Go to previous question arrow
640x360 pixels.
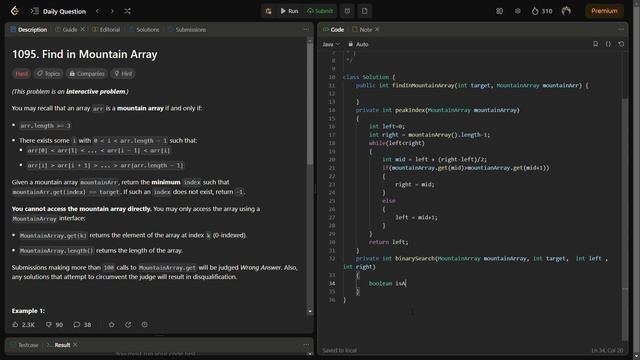pyautogui.click(x=97, y=11)
